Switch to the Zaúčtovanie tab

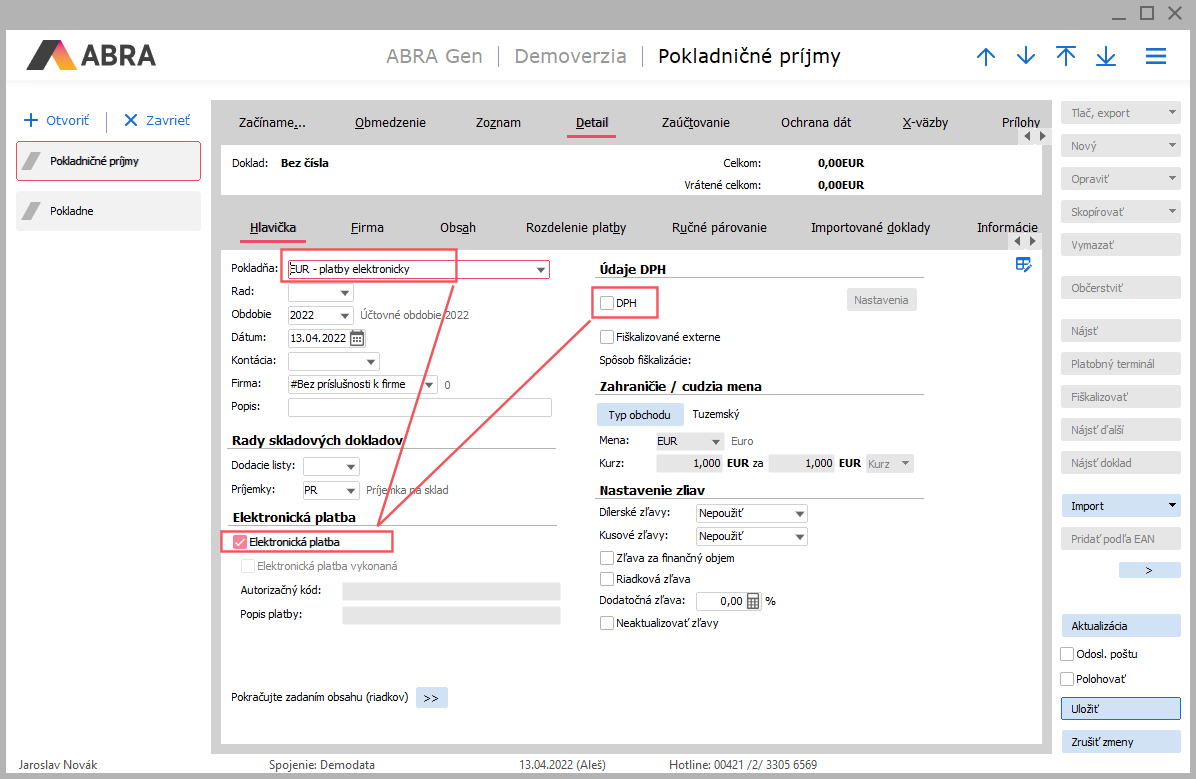pos(695,123)
